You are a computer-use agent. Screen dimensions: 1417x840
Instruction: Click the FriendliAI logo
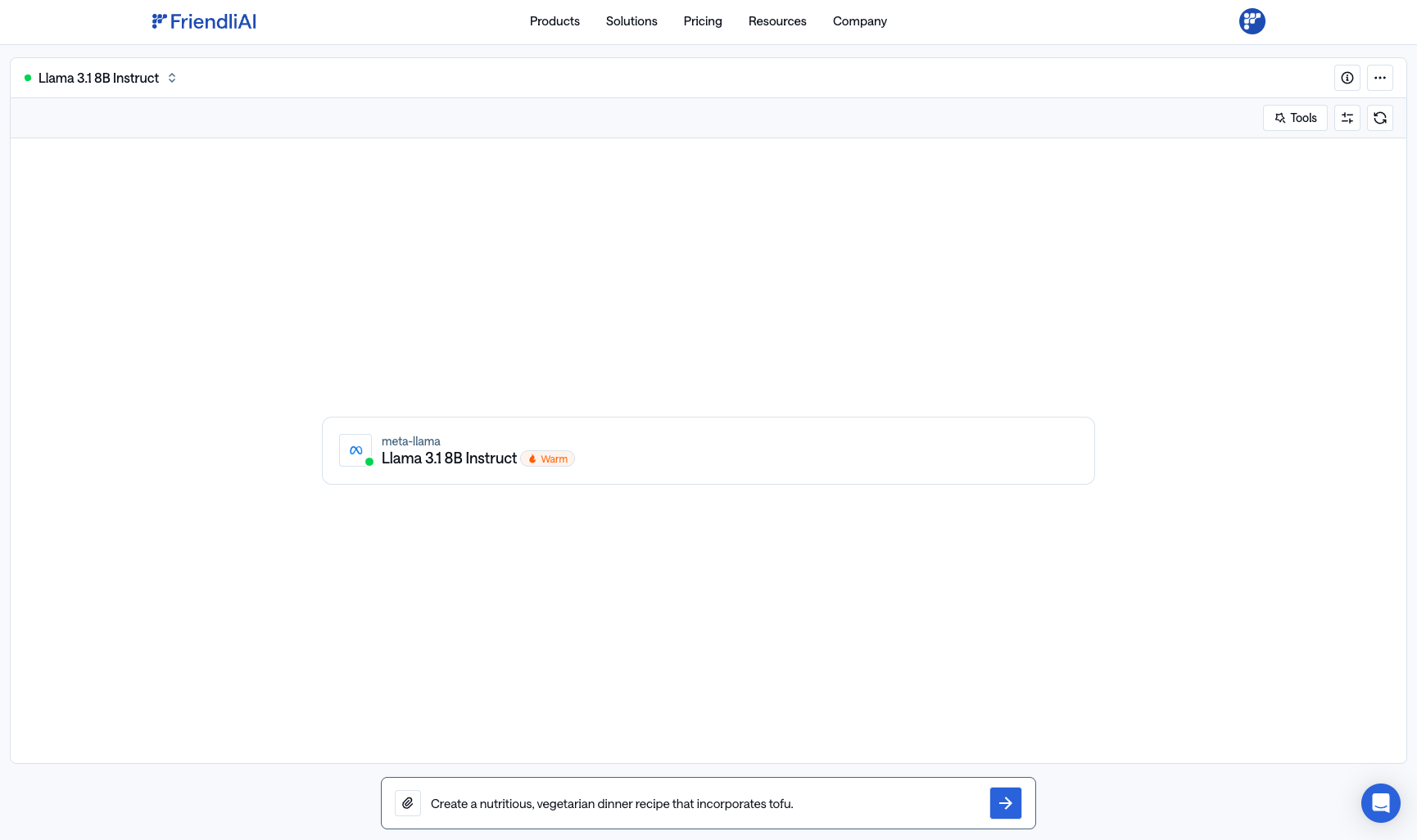204,21
